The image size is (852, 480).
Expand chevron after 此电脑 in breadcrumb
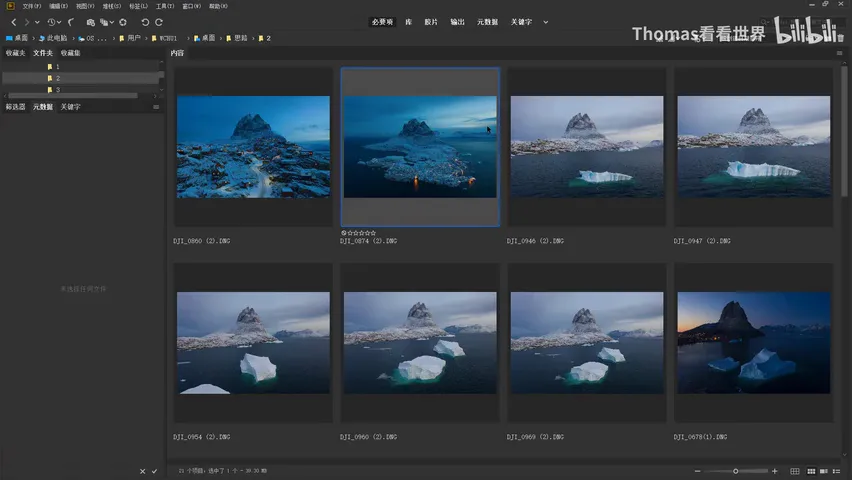73,38
